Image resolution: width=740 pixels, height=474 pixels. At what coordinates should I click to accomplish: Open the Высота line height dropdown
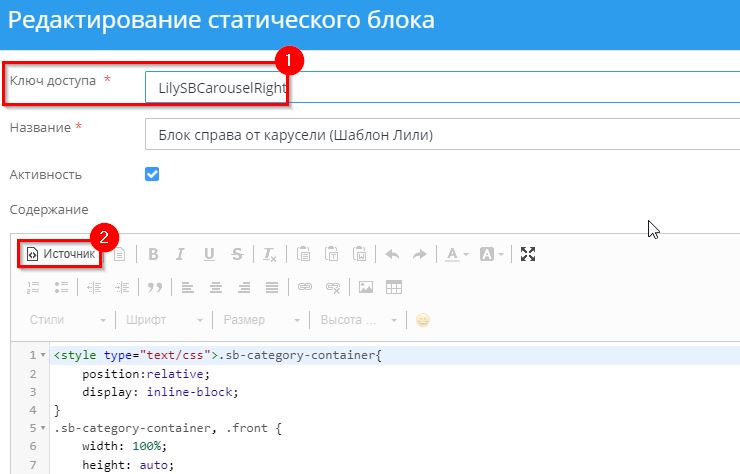[357, 320]
